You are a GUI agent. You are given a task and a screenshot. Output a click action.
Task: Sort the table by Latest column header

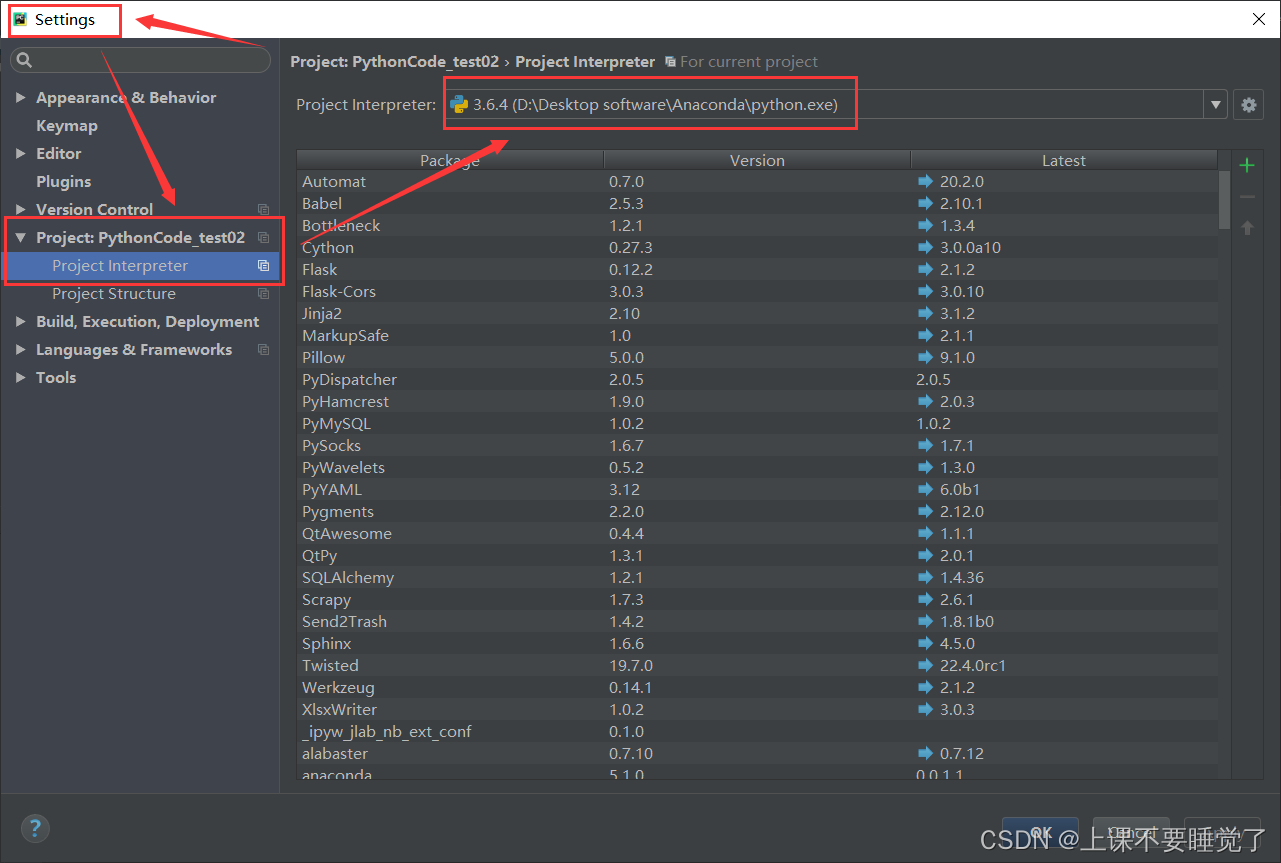[x=1064, y=160]
